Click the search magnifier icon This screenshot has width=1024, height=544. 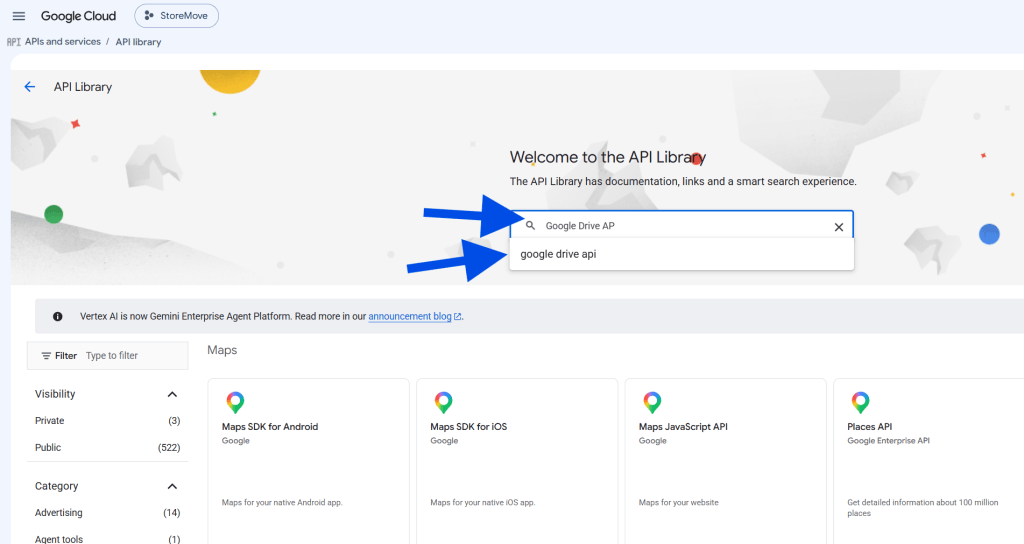point(531,225)
